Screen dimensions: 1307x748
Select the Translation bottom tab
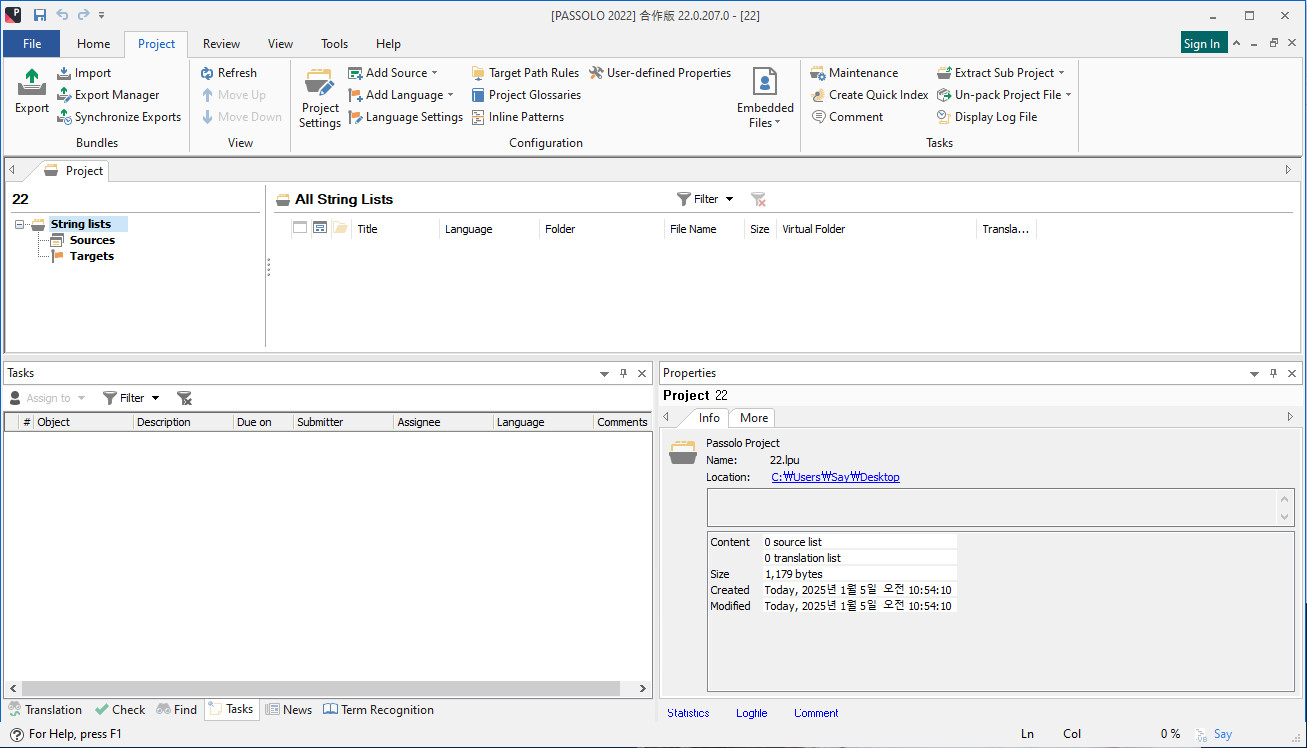click(45, 710)
